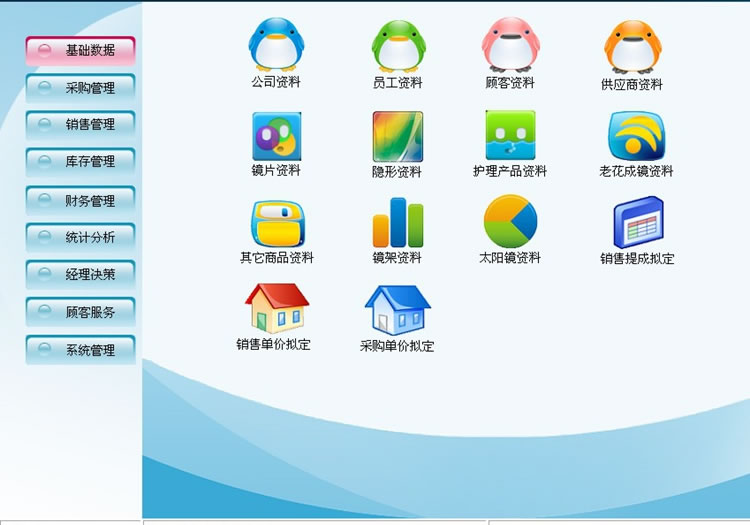Select the 基础数据 sidebar menu
750x525 pixels.
coord(80,50)
